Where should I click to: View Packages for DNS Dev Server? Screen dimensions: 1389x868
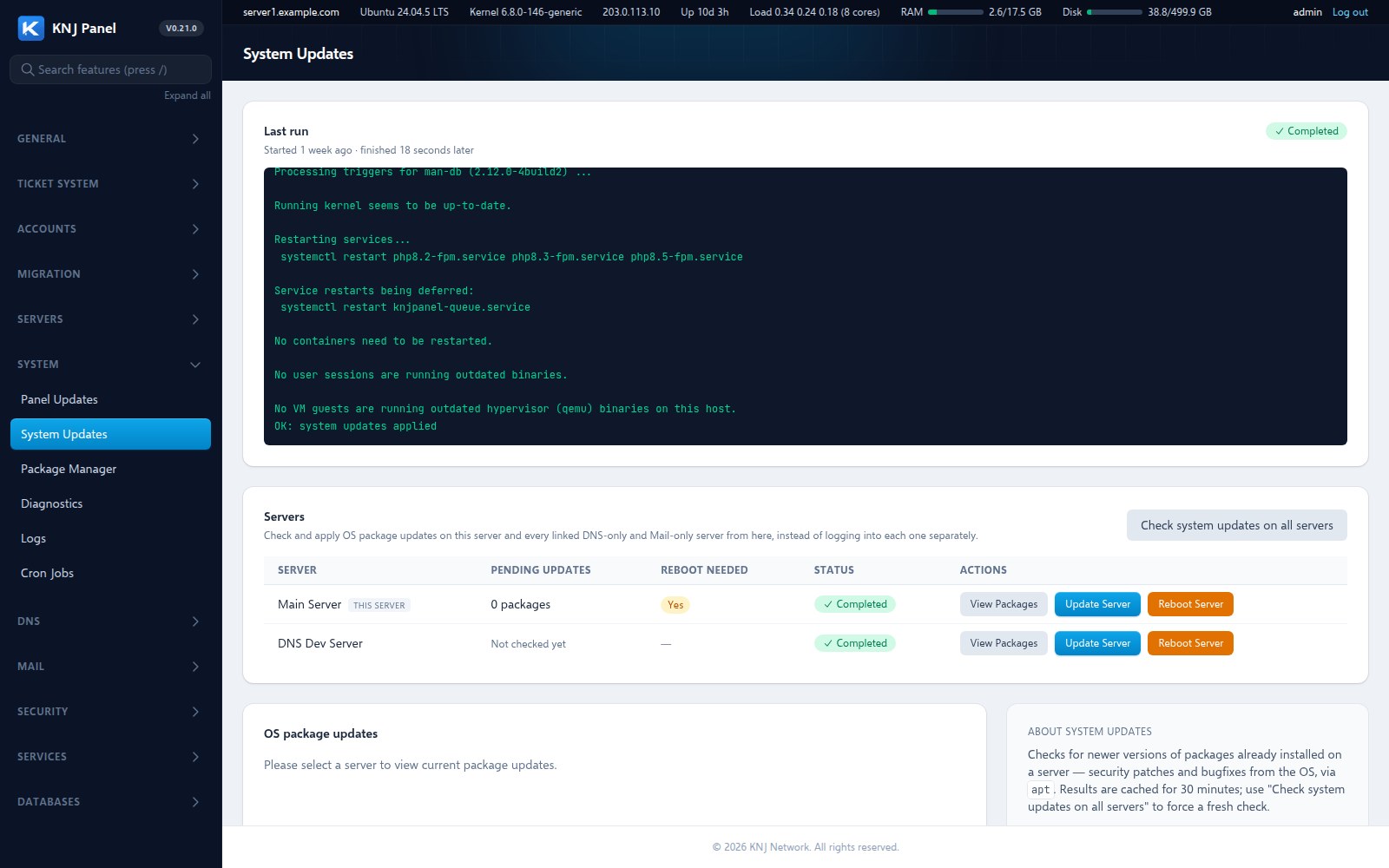[x=1004, y=643]
